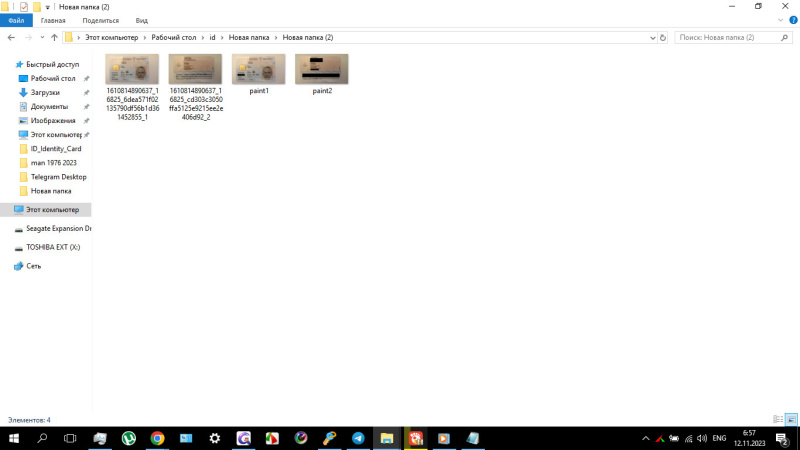Open Windows Settings gear in taskbar

pos(215,438)
